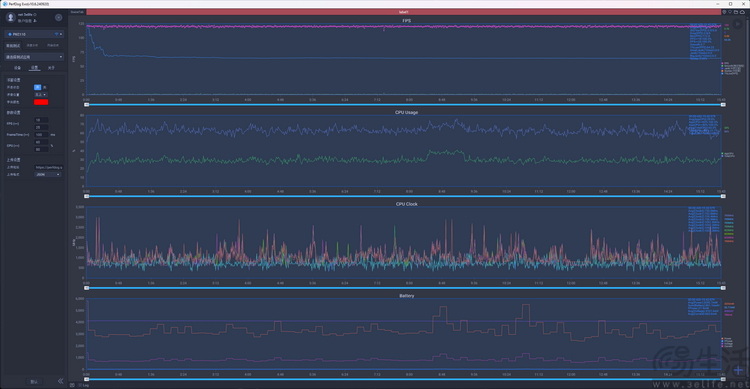Screen dimensions: 750x389
Task: Click the upload address URL input field
Action: (48, 167)
